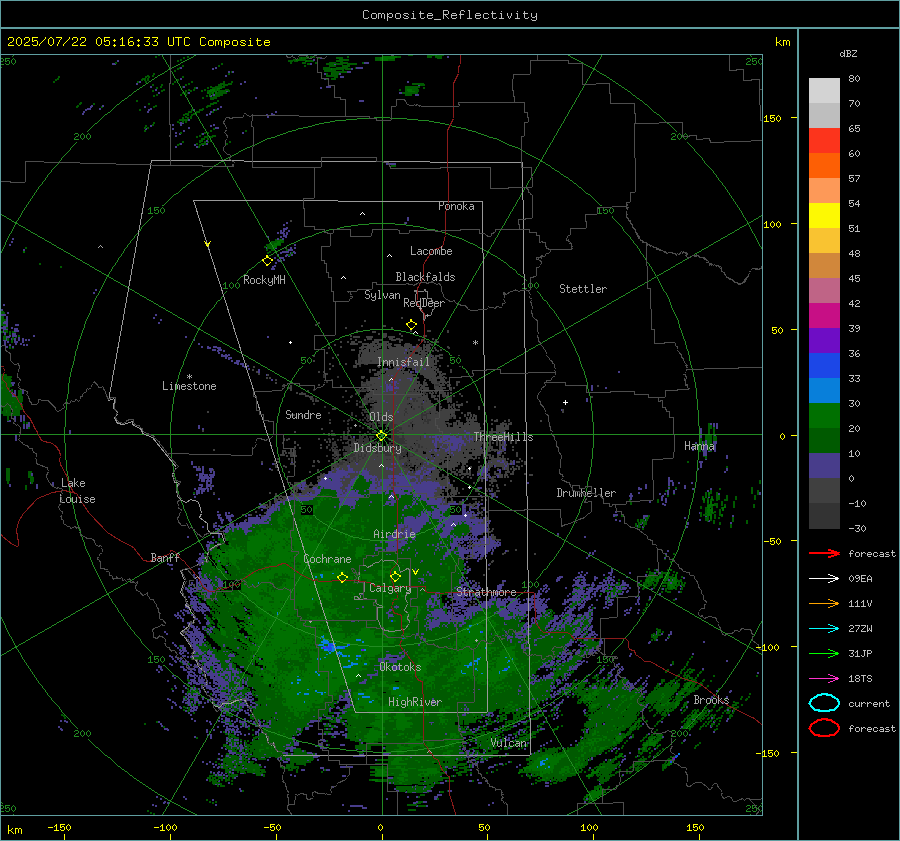Click the RedDeer city label
Viewport: 900px width, 841px height.
click(424, 303)
